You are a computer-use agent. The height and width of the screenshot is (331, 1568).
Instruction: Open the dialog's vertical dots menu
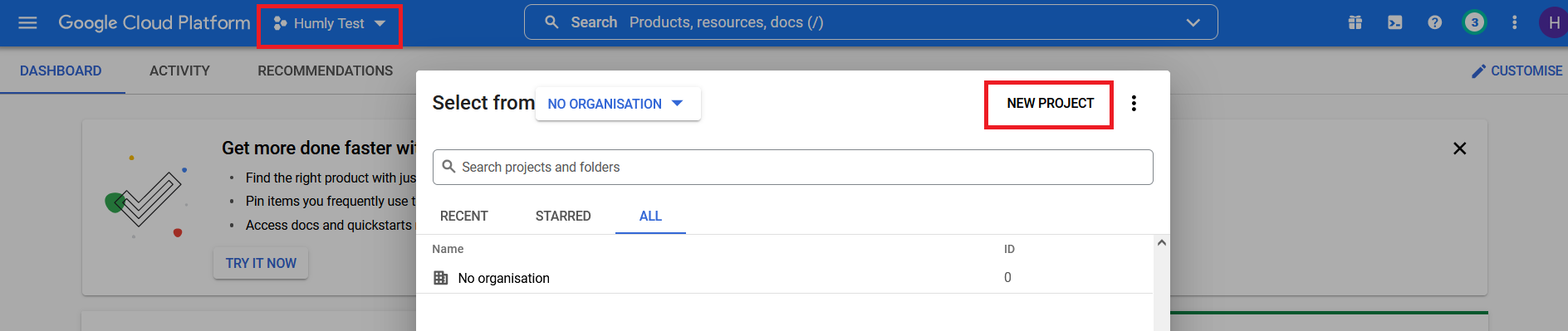1134,104
